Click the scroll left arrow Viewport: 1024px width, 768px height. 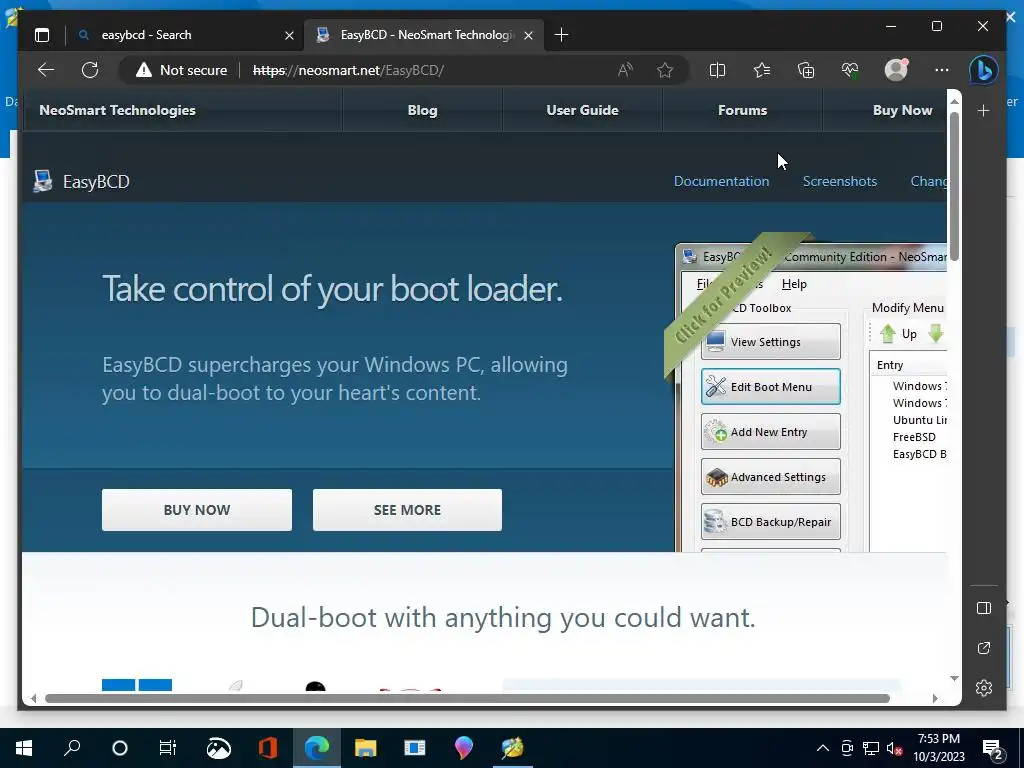(x=33, y=698)
